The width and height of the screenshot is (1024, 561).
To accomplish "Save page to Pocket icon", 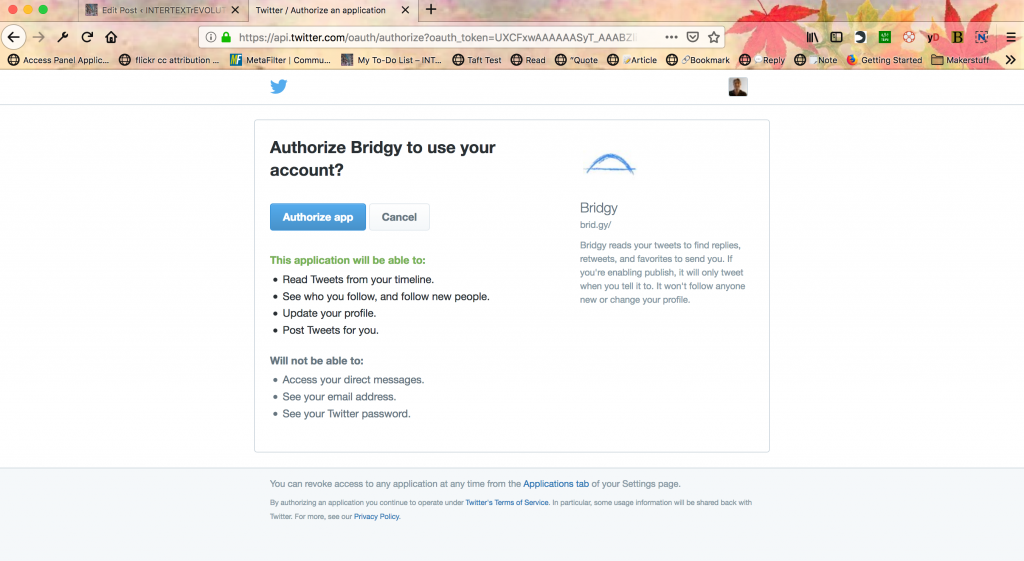I will (693, 37).
